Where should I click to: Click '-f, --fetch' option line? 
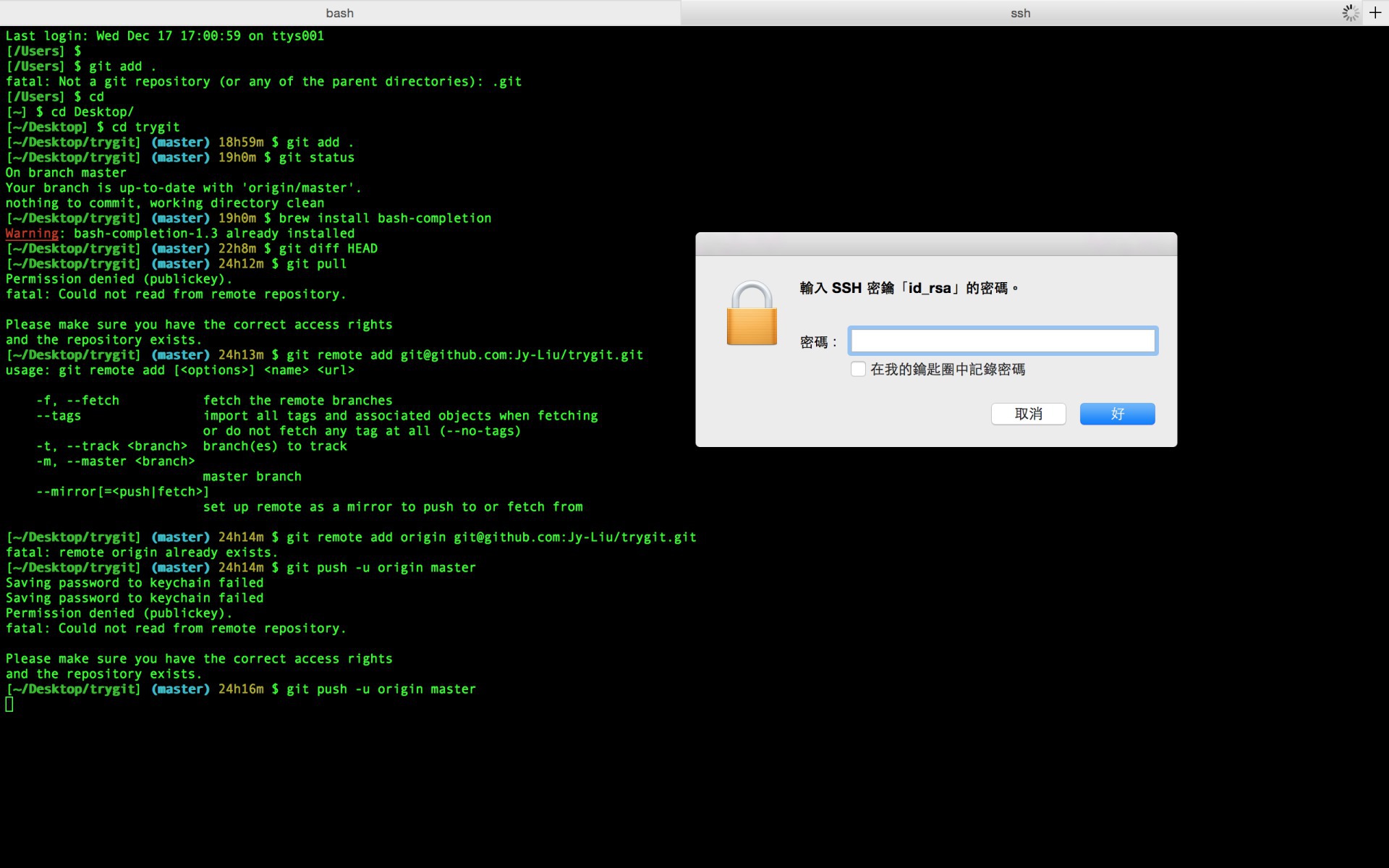click(214, 401)
